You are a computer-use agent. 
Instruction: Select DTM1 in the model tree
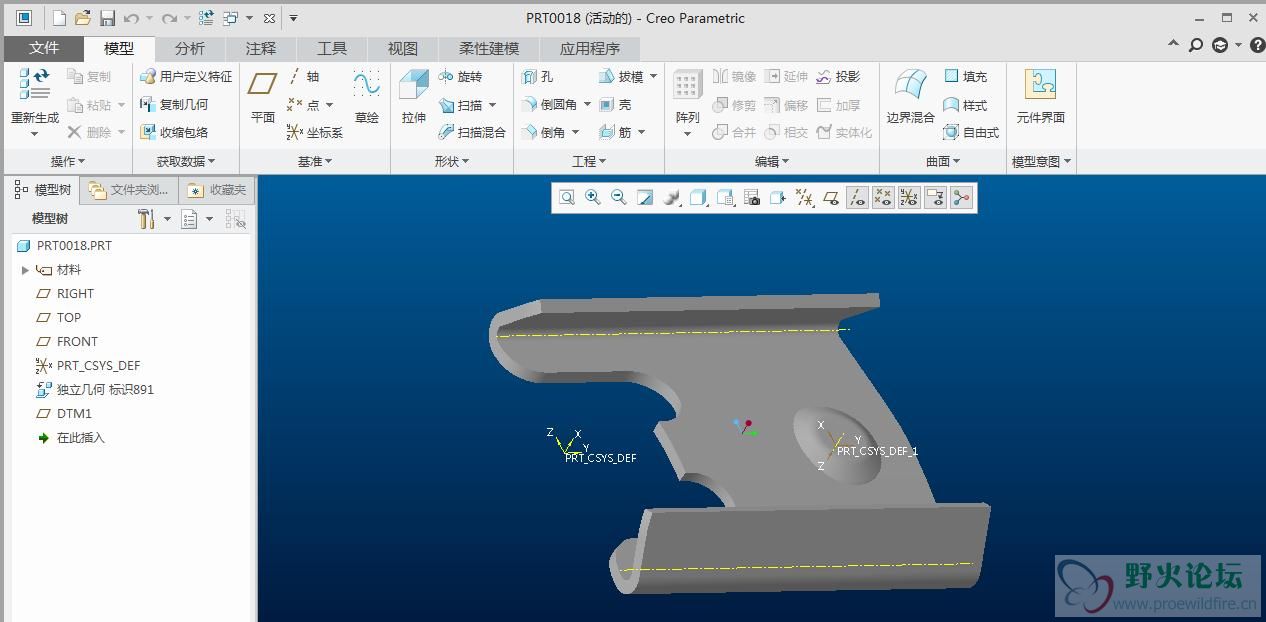tap(64, 414)
